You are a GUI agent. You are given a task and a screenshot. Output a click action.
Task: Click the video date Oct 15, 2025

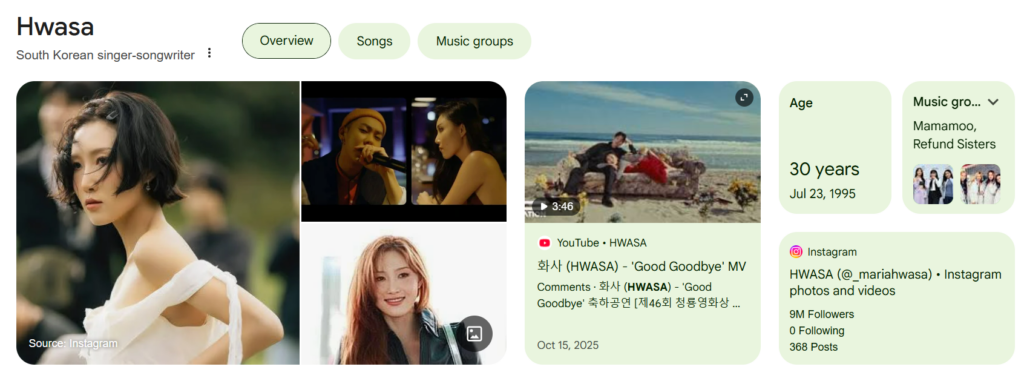pyautogui.click(x=568, y=345)
